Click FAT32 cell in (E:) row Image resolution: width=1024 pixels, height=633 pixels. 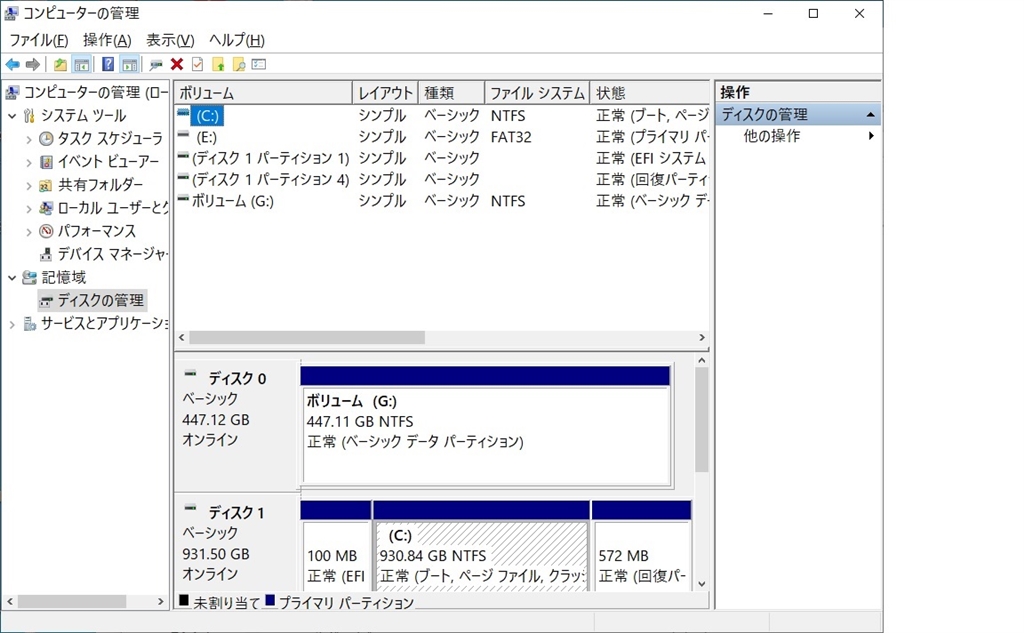511,137
